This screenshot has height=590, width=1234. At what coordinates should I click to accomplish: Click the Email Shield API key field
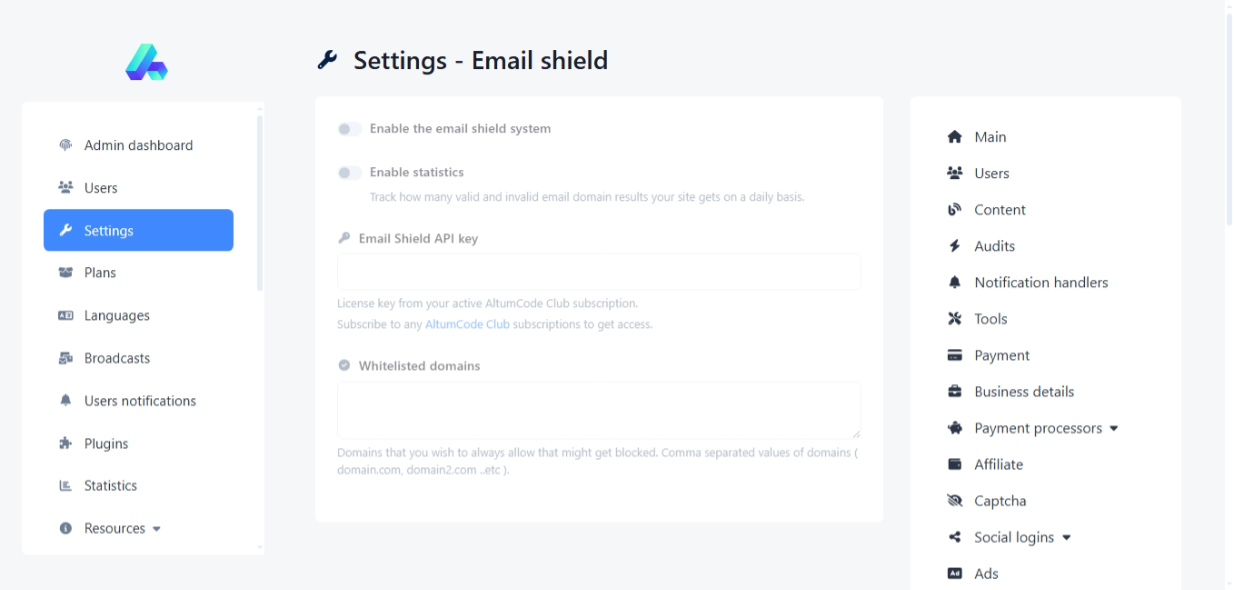[x=598, y=272]
